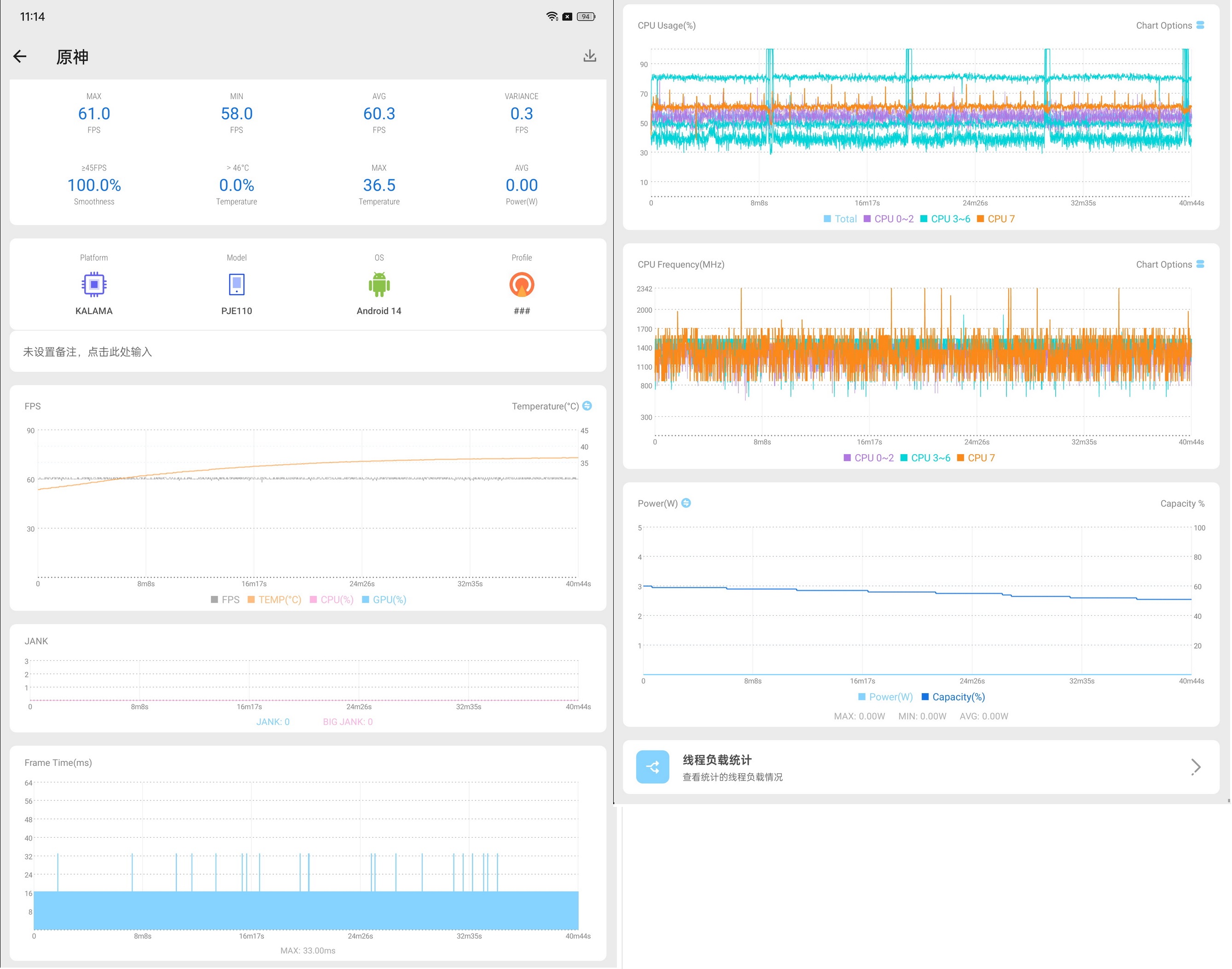
Task: Tap the 原神 page title
Action: pos(72,57)
